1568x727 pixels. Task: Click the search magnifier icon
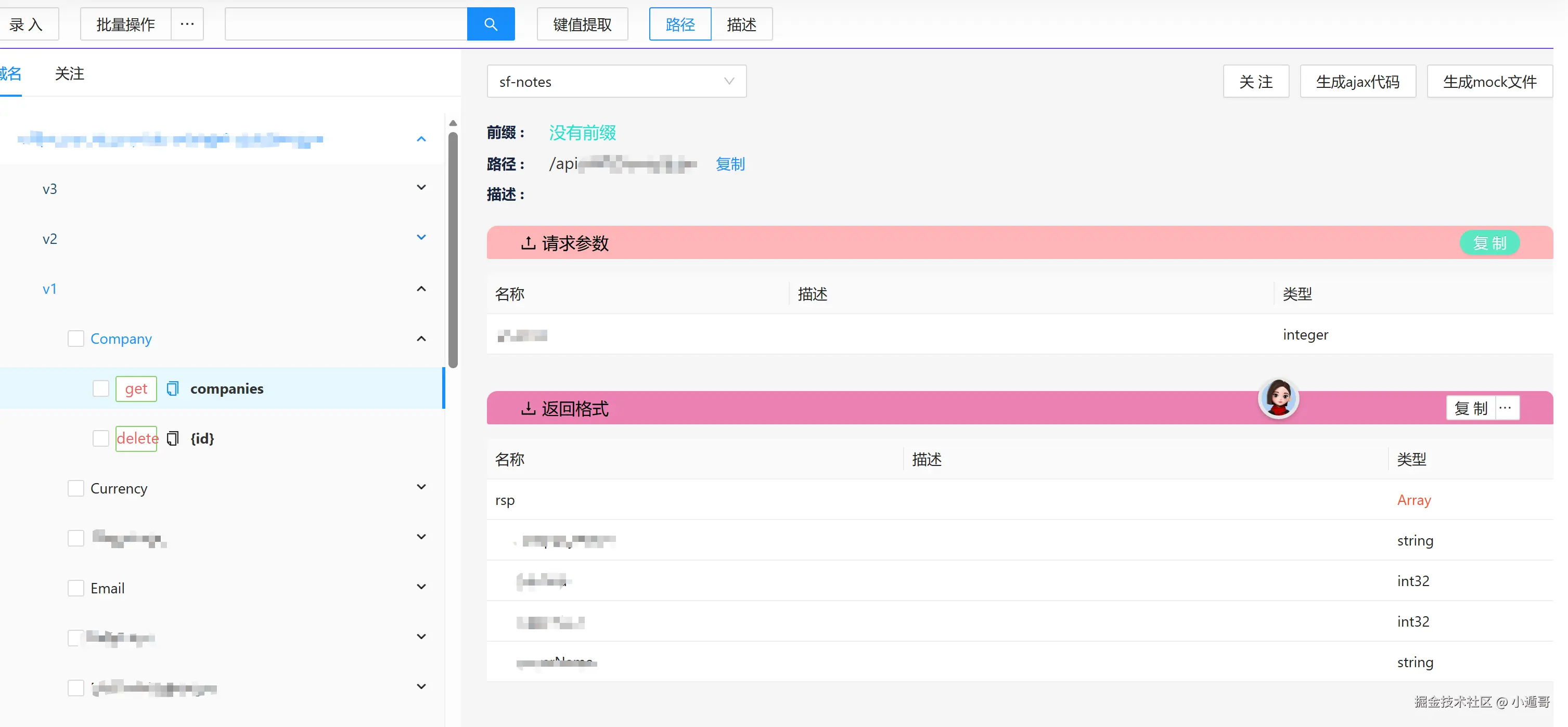pos(491,24)
